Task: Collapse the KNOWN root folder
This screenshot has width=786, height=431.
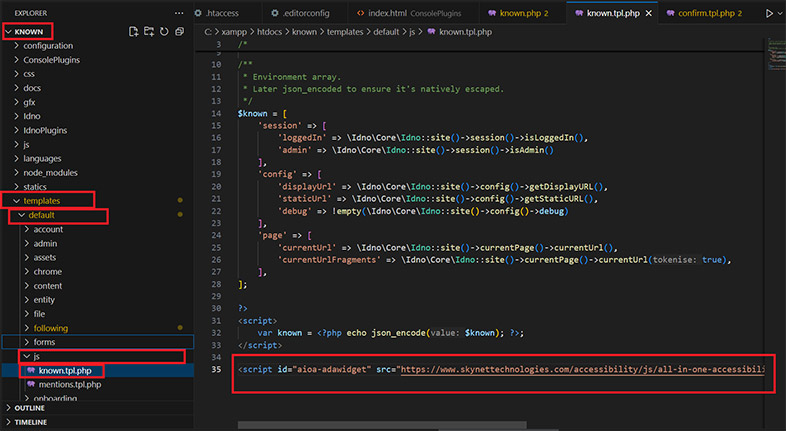Action: (28, 32)
